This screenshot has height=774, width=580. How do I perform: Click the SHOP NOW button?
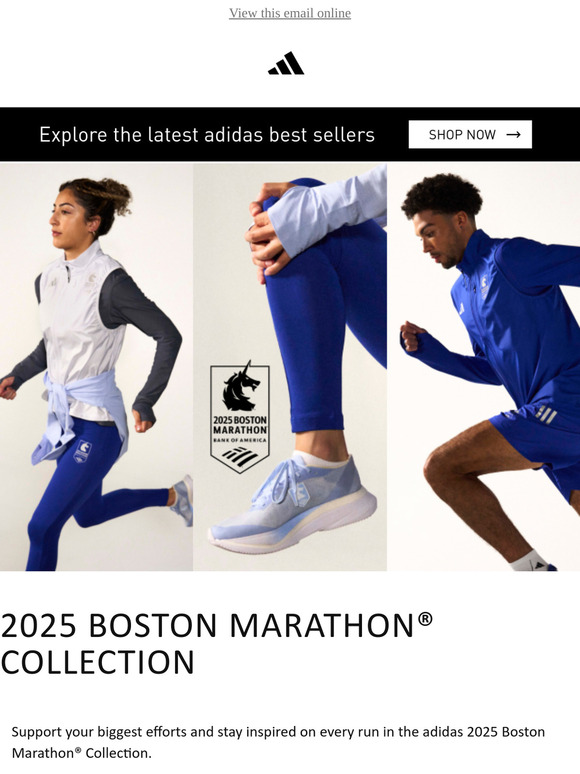(x=470, y=134)
